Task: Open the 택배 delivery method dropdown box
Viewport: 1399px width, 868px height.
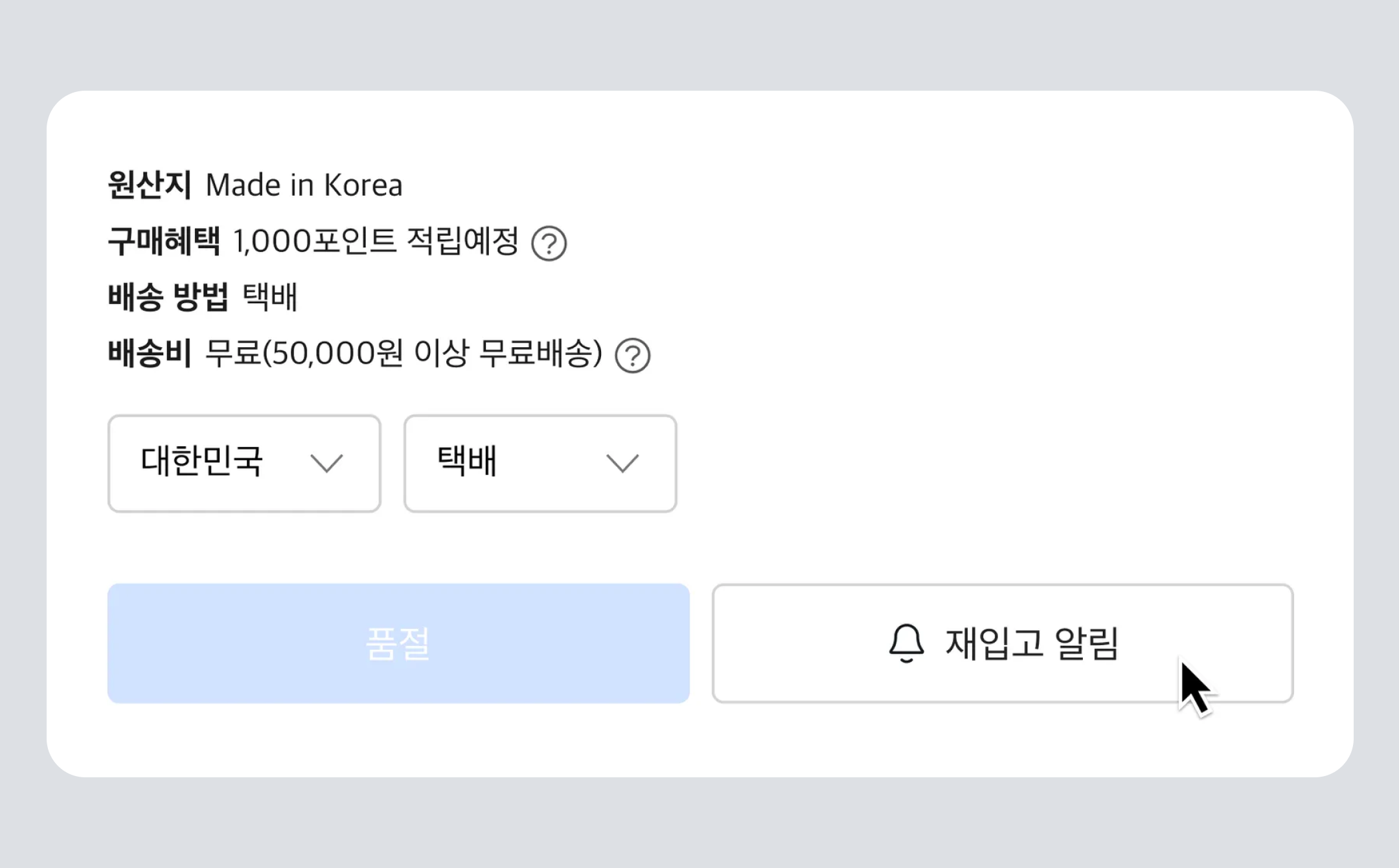Action: tap(540, 464)
